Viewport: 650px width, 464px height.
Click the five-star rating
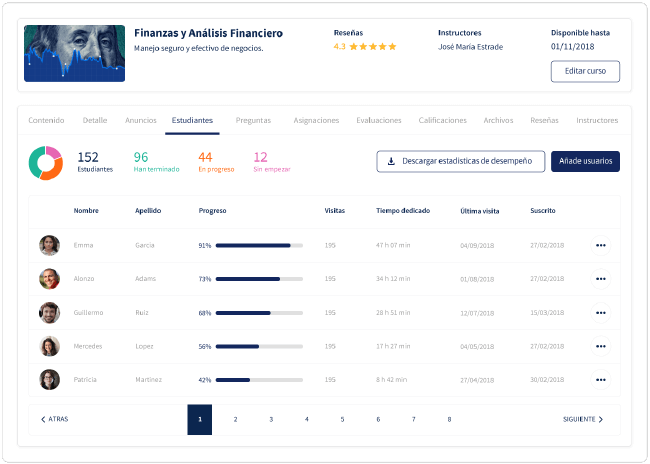pyautogui.click(x=373, y=46)
